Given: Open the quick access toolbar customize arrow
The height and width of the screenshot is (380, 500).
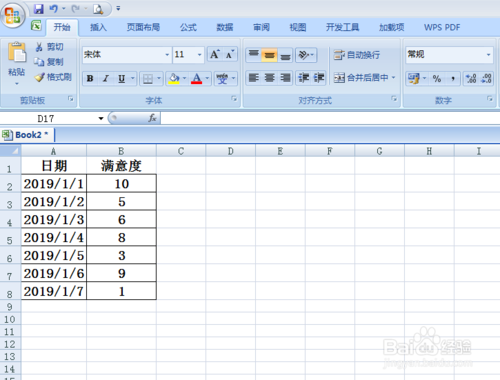Looking at the screenshot, I should 118,8.
